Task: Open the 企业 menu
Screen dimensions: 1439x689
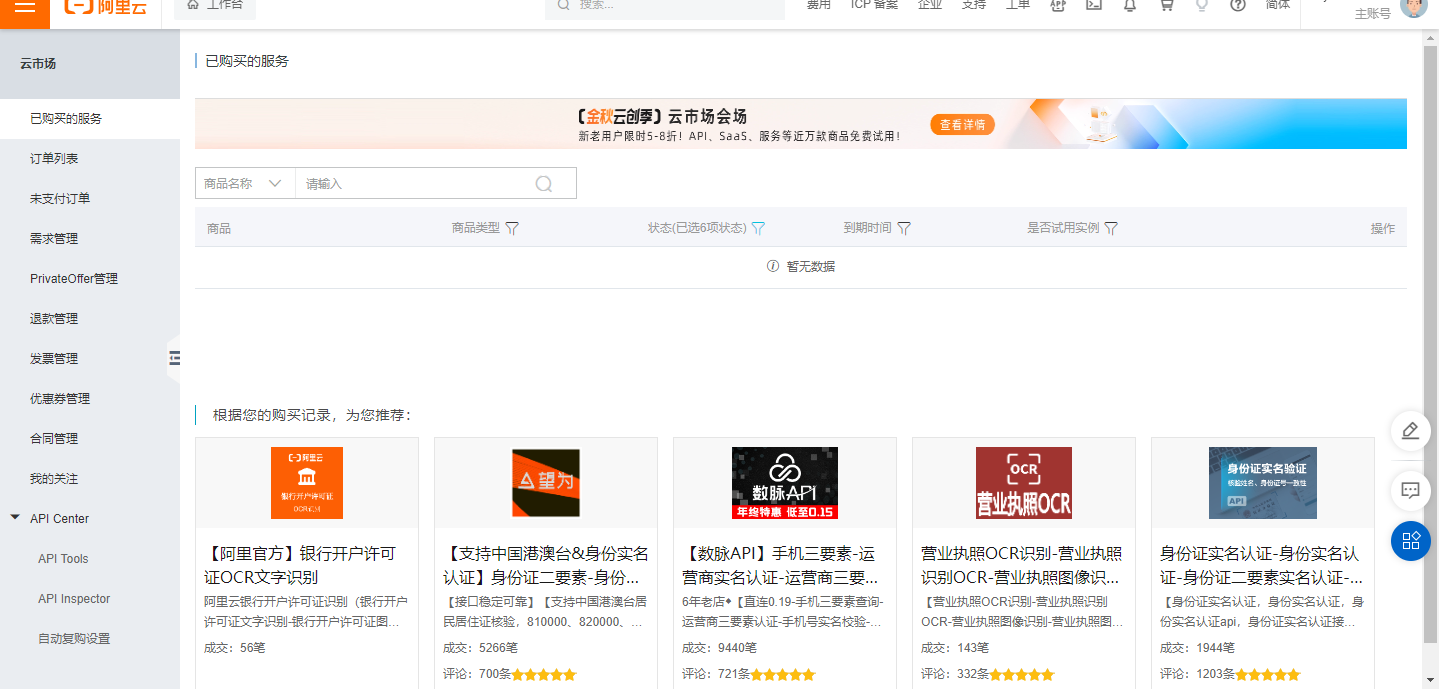Action: pos(930,5)
